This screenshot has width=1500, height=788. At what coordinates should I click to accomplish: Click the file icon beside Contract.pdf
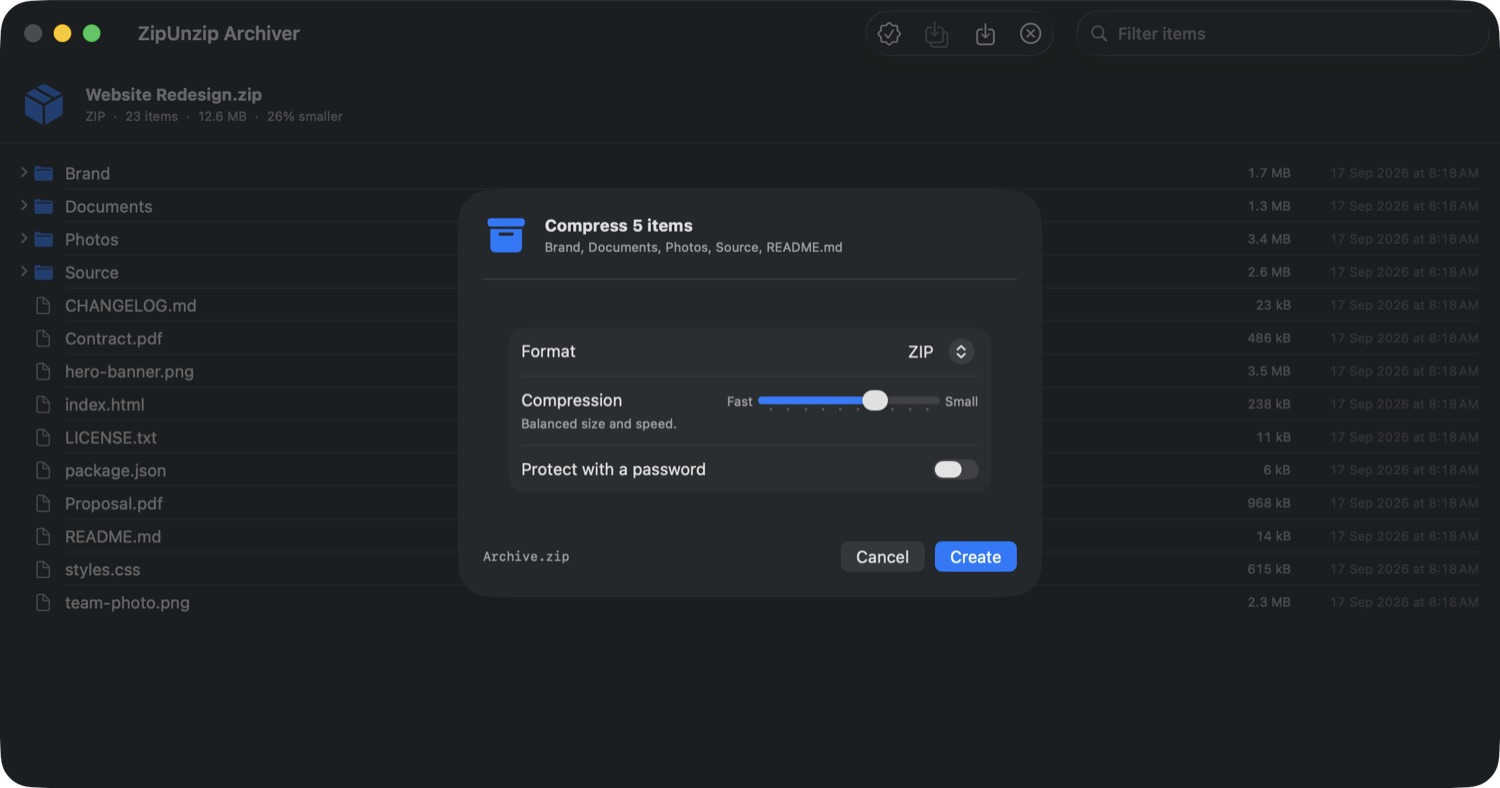click(43, 339)
